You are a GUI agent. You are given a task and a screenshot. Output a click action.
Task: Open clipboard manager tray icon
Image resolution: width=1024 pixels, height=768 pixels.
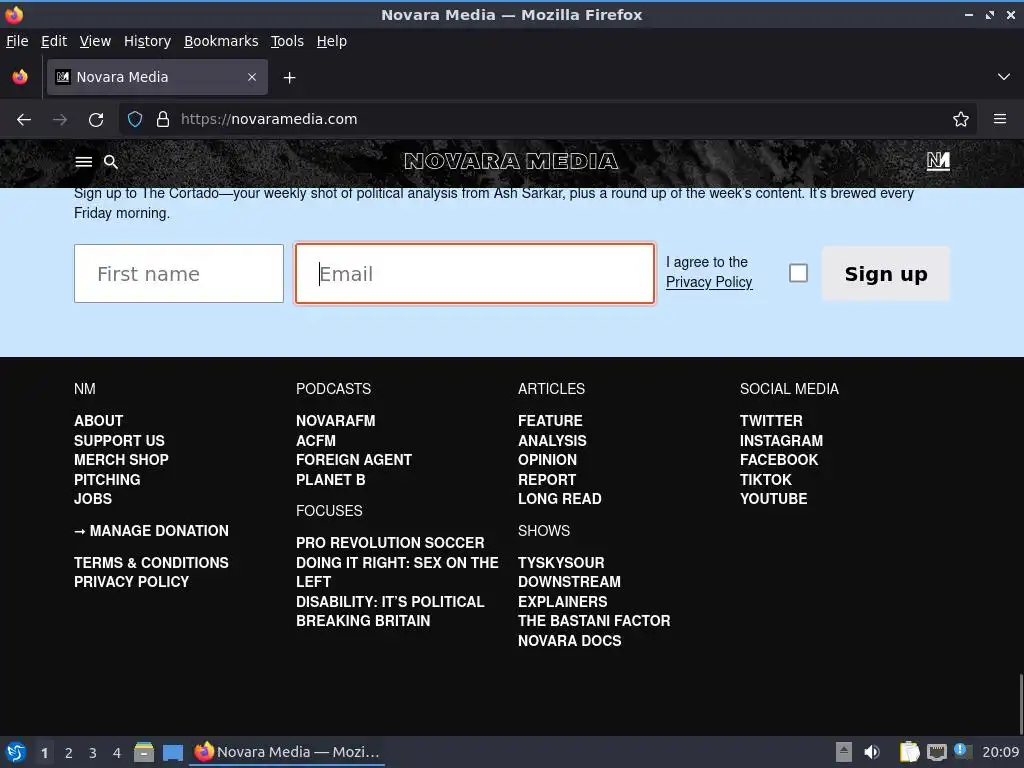coord(909,752)
